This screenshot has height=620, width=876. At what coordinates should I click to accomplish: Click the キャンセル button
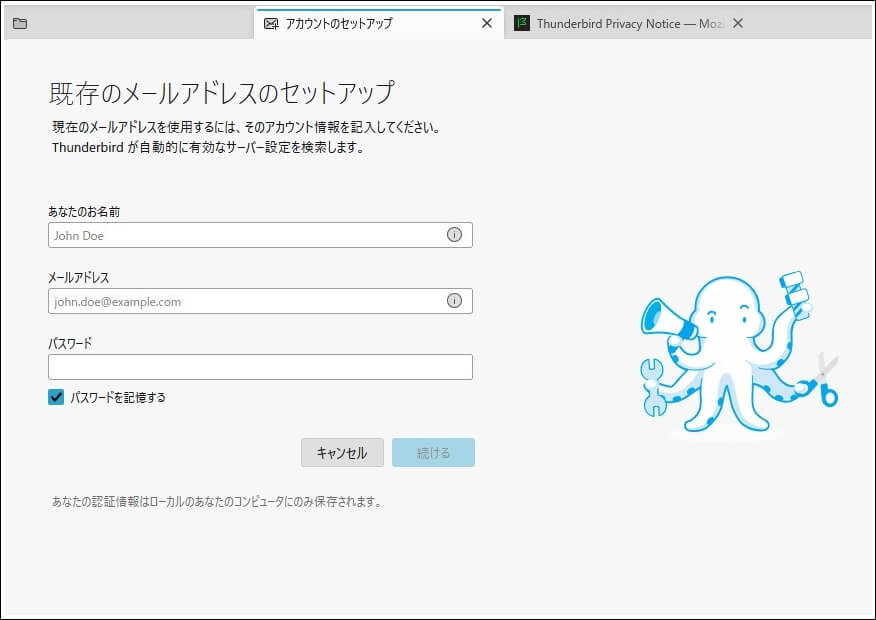(342, 452)
